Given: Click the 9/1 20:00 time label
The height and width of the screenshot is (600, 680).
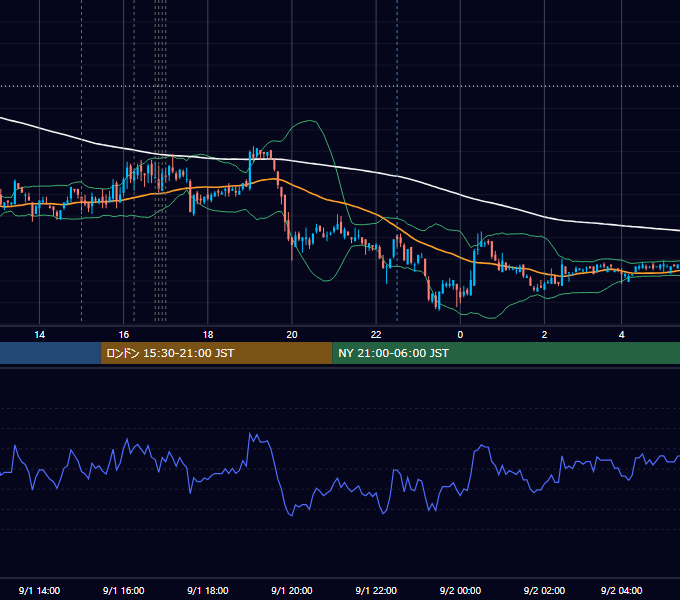Looking at the screenshot, I should (x=292, y=590).
